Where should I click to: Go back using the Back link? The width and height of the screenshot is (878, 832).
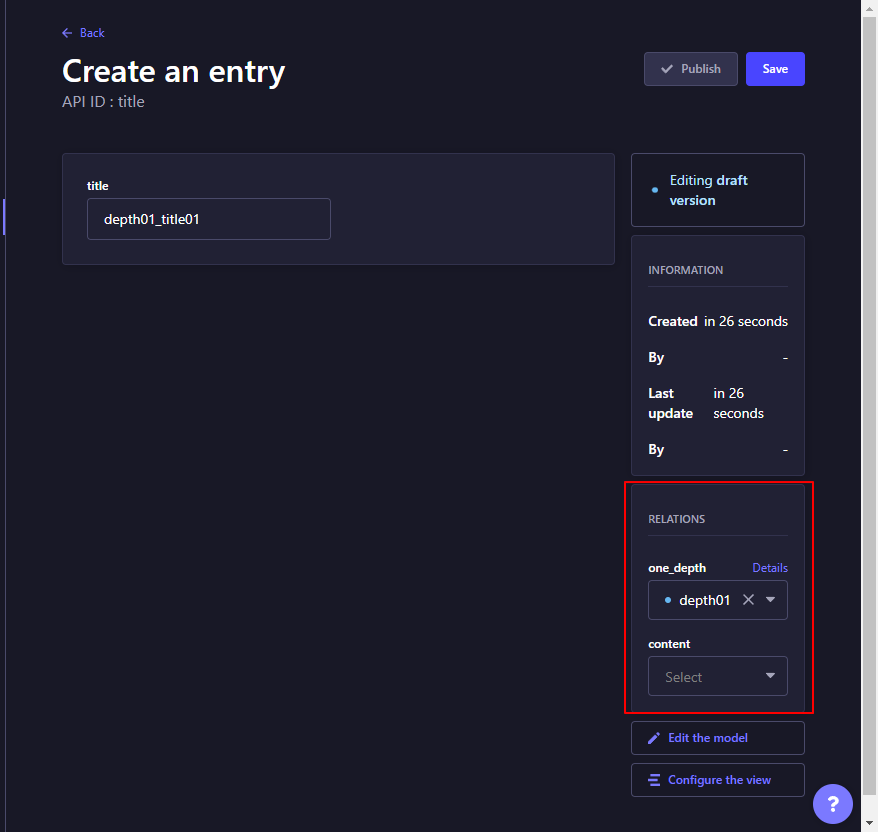point(83,33)
